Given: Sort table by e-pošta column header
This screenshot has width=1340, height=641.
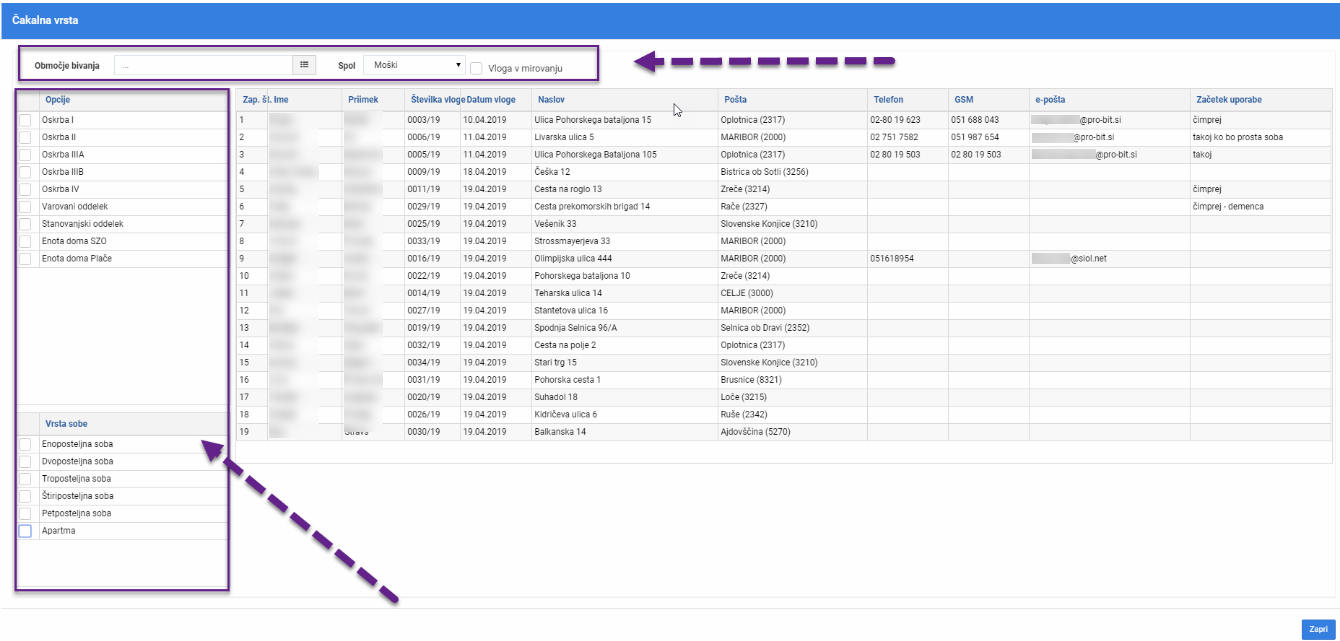Looking at the screenshot, I should coord(1051,100).
